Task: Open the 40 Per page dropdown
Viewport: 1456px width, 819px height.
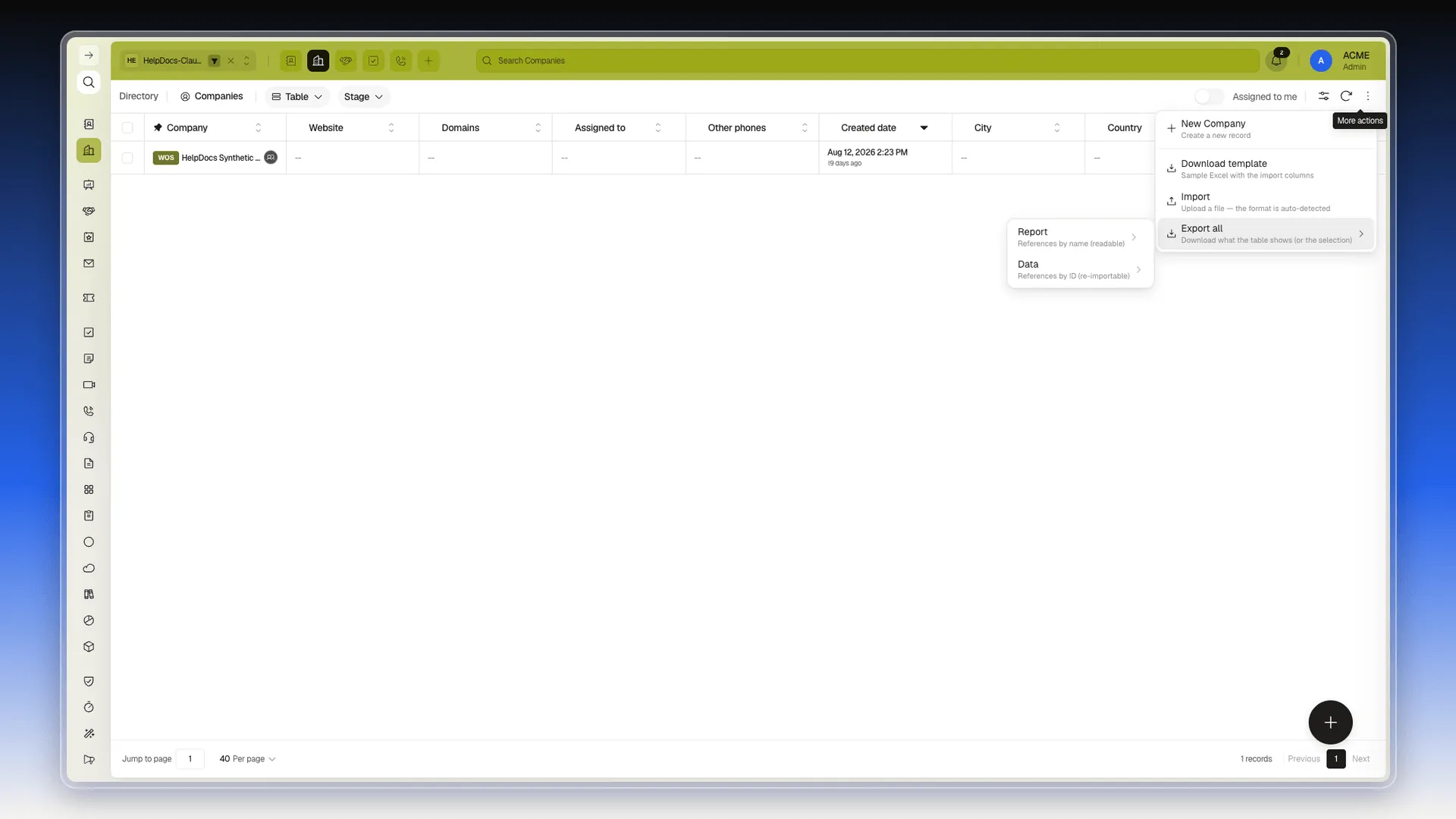Action: pyautogui.click(x=247, y=758)
